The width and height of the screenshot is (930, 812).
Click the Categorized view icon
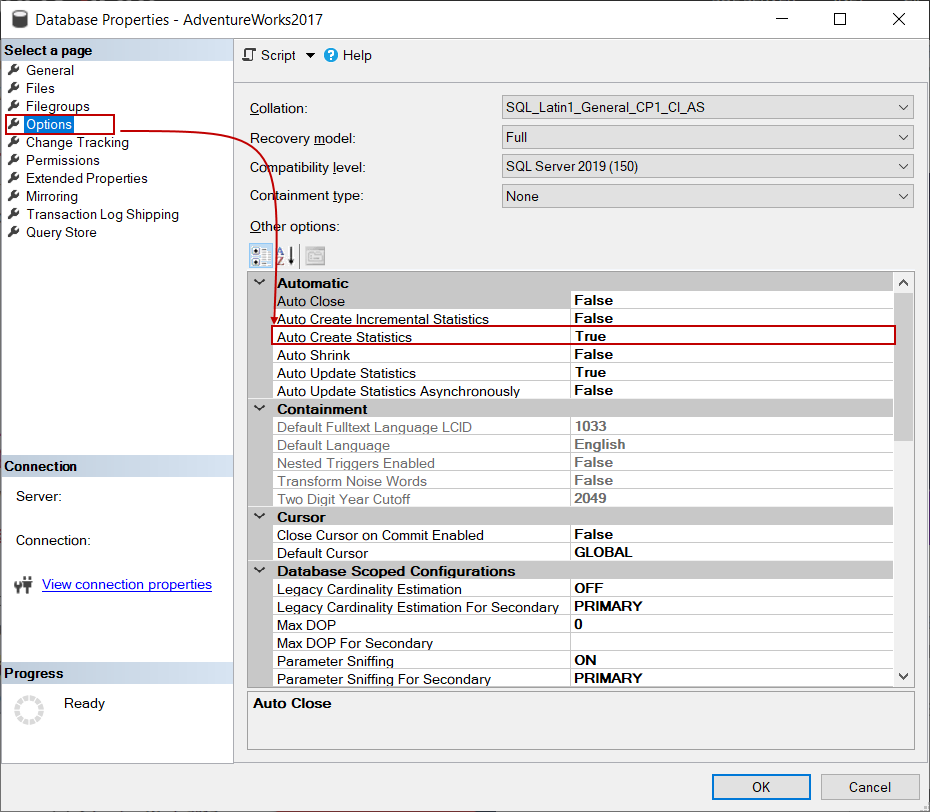[260, 256]
